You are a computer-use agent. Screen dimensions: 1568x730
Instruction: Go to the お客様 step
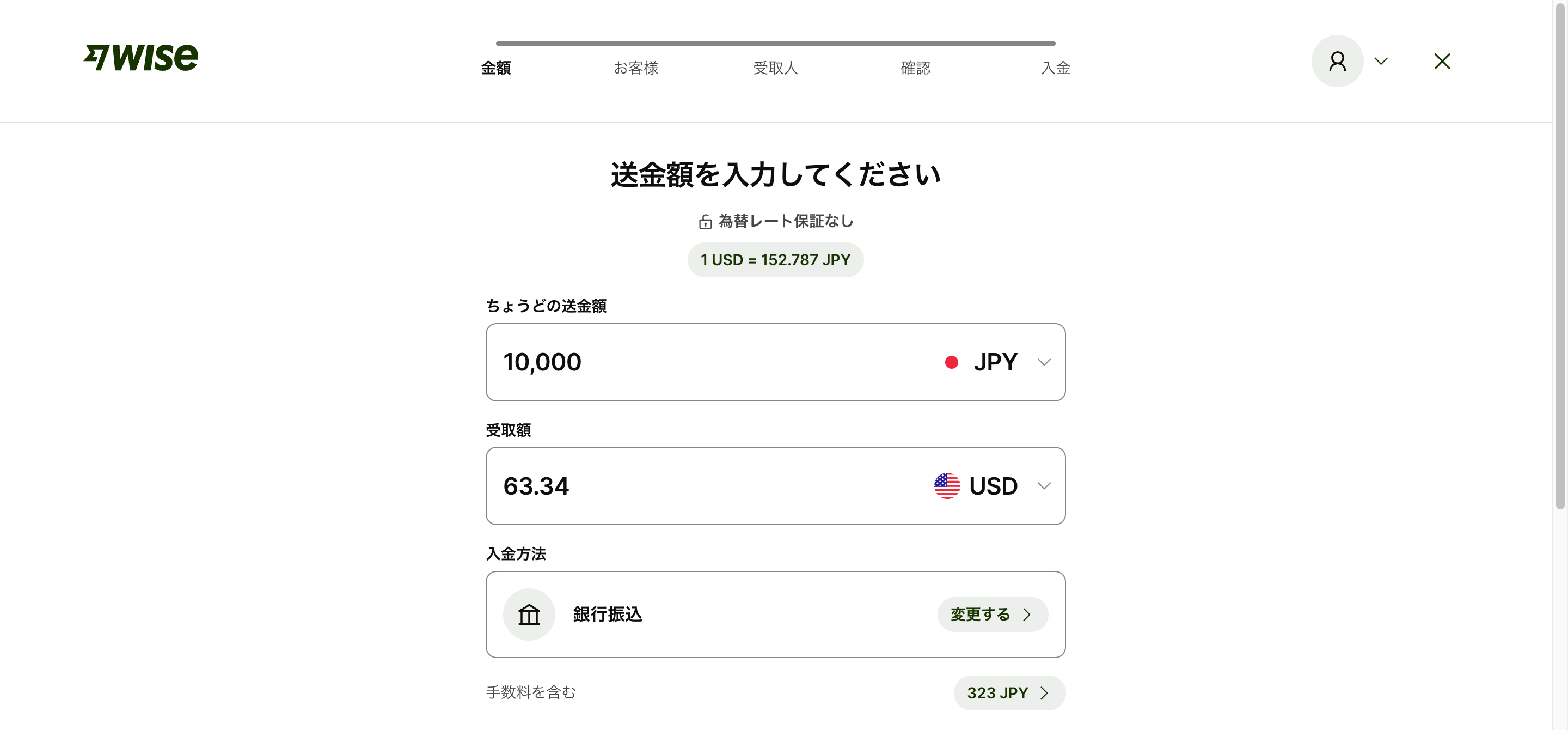[x=635, y=68]
